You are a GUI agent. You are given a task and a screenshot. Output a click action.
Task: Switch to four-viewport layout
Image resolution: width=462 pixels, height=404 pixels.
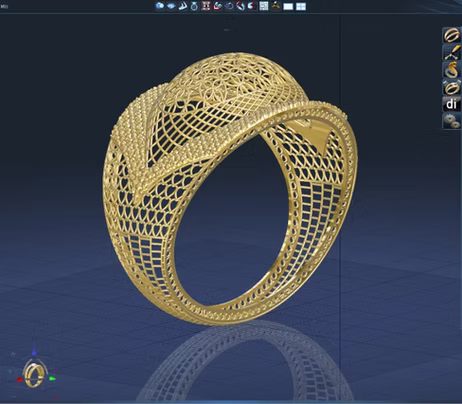[x=301, y=7]
